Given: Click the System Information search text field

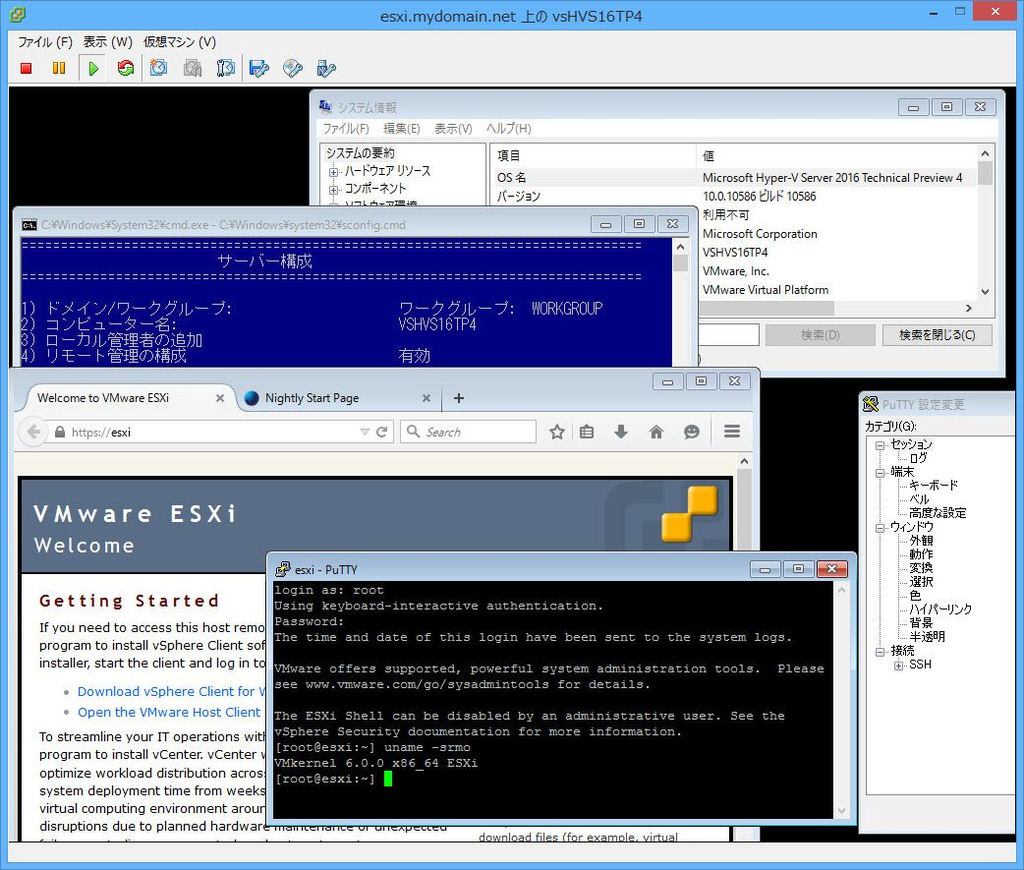Looking at the screenshot, I should 729,335.
